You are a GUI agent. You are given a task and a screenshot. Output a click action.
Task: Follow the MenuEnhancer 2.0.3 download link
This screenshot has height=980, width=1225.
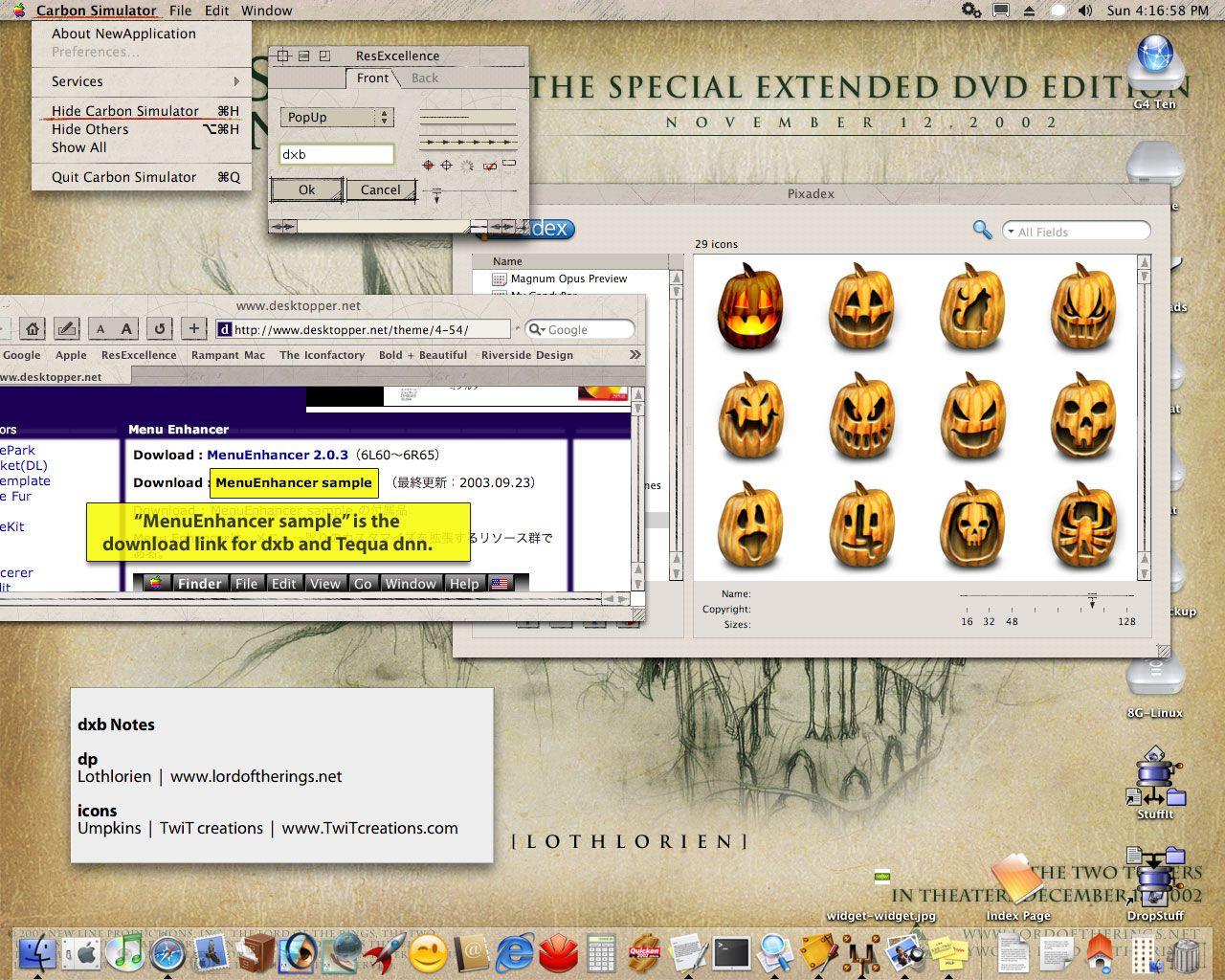point(278,455)
